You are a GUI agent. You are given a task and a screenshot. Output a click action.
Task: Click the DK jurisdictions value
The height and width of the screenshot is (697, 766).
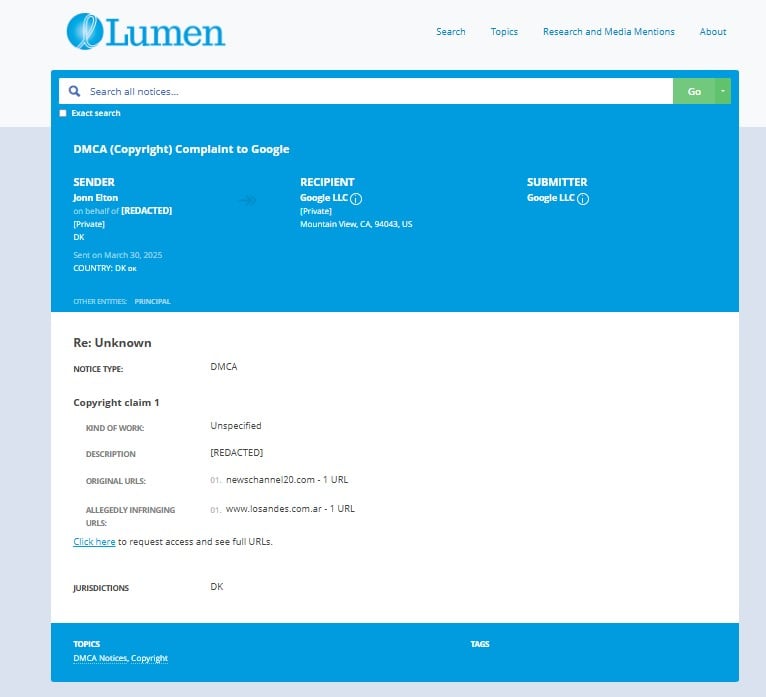tap(217, 587)
